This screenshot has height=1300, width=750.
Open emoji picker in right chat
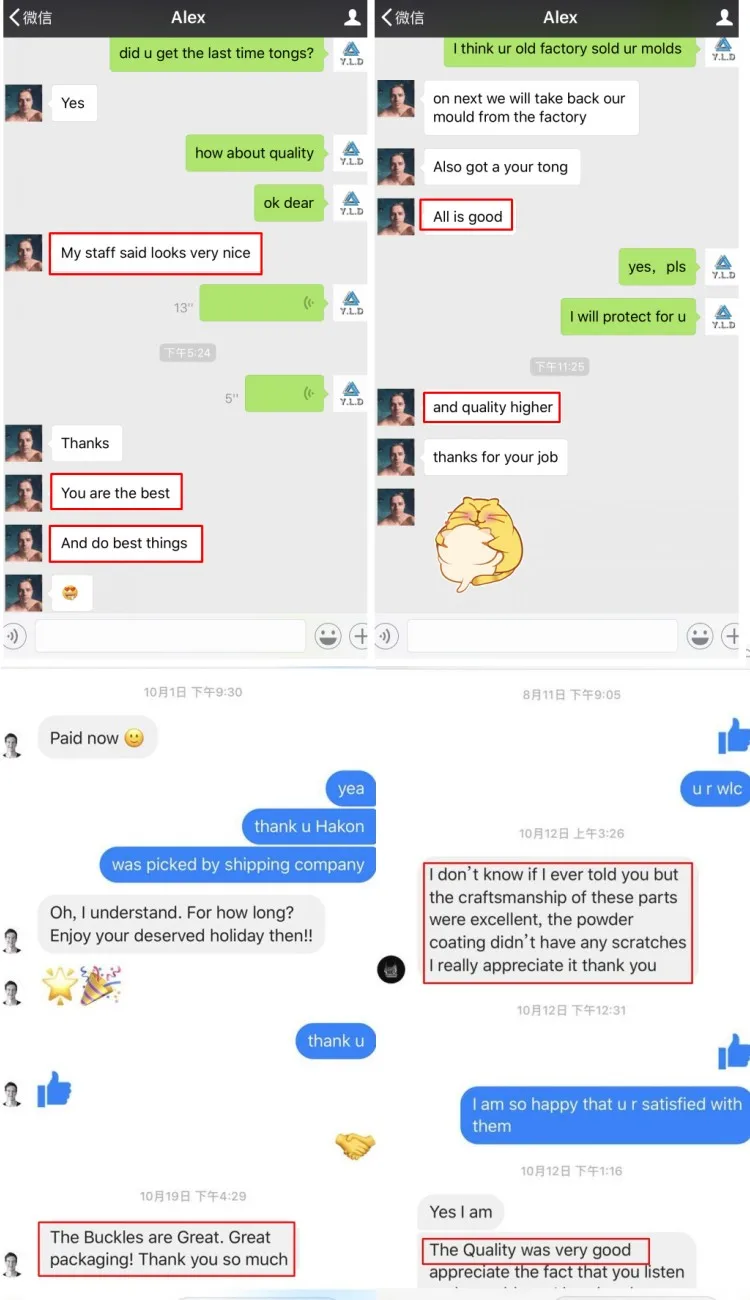(700, 636)
